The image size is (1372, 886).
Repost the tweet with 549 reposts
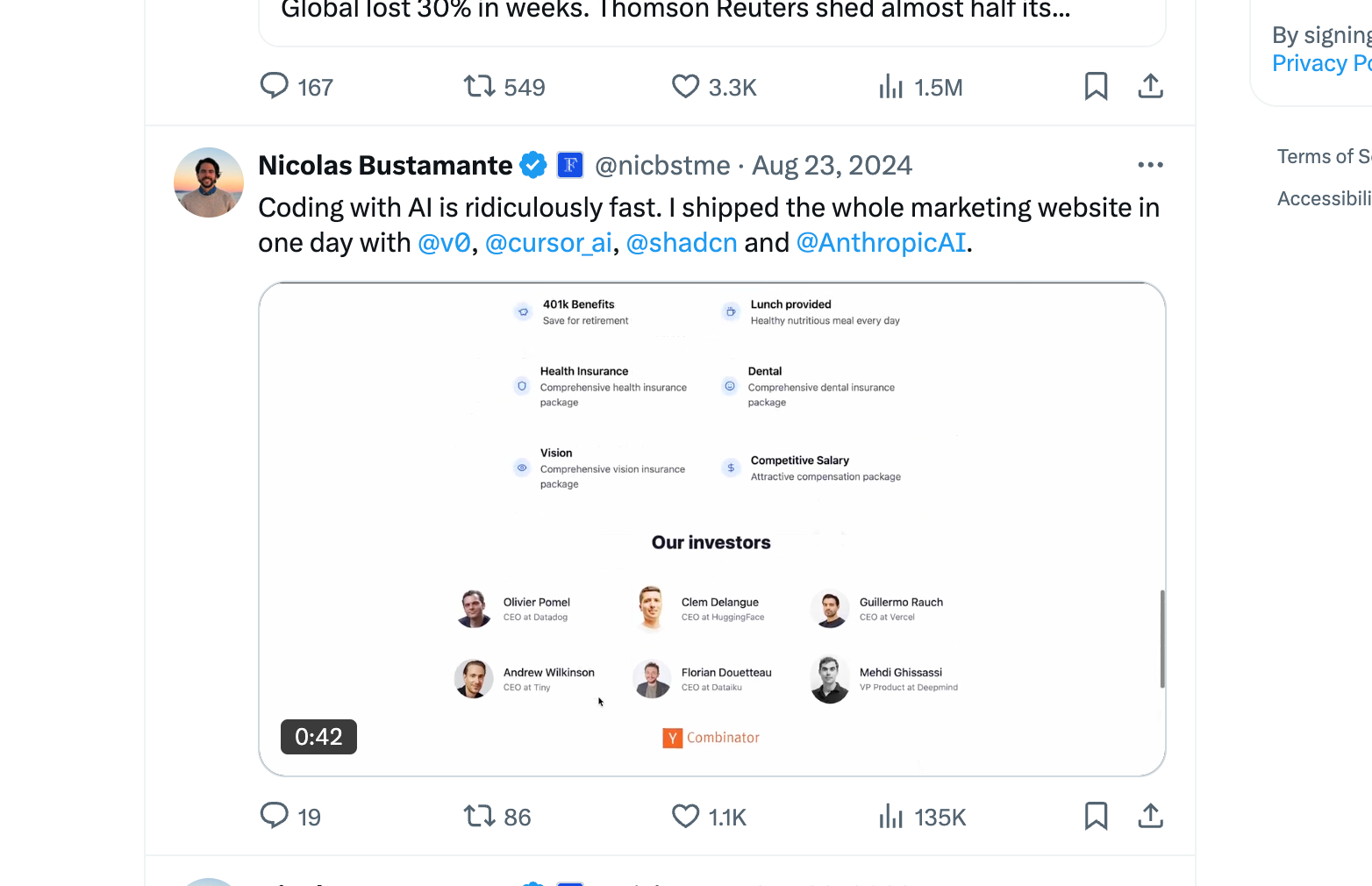[x=480, y=87]
